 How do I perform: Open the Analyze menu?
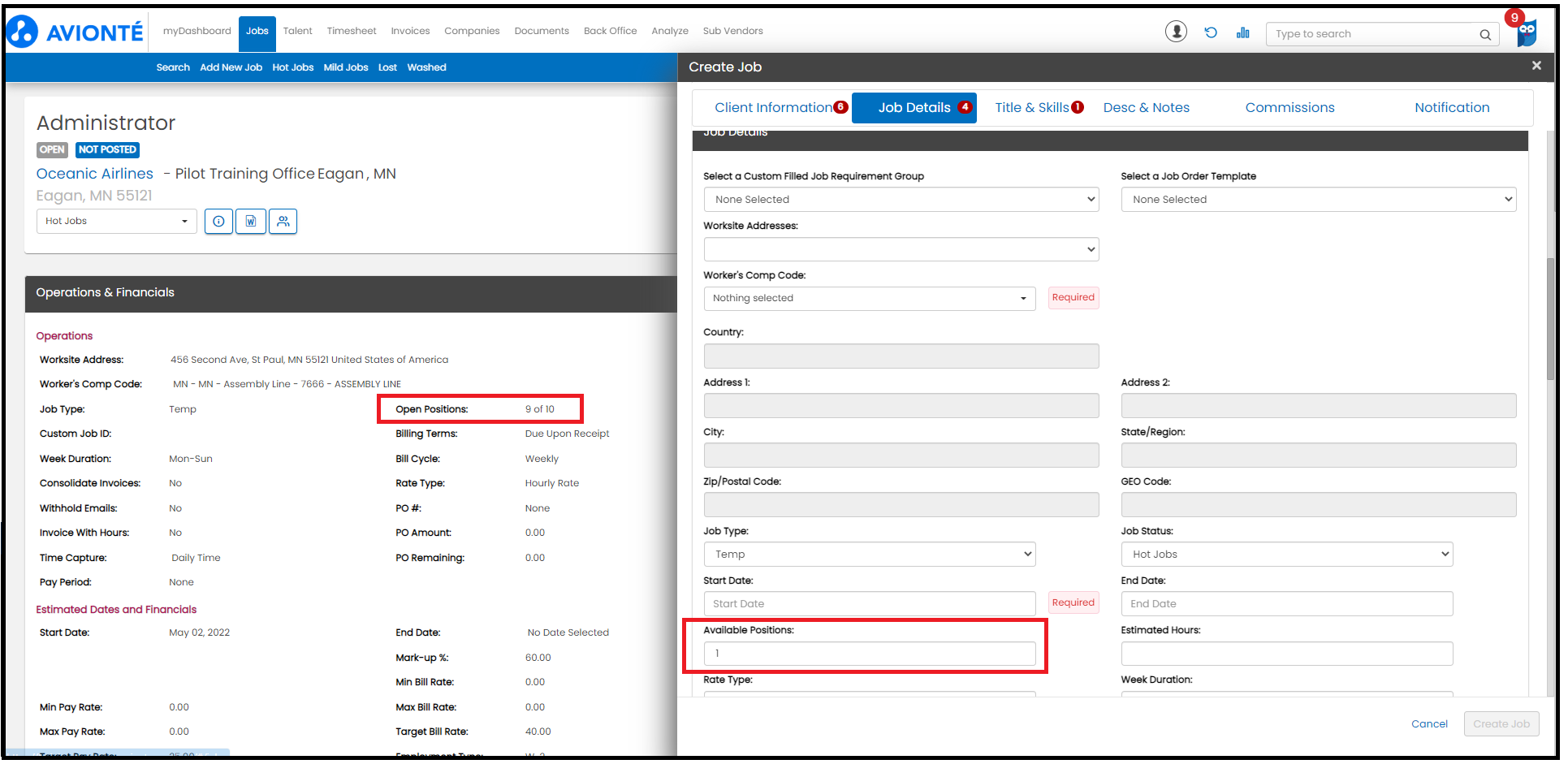pyautogui.click(x=670, y=31)
